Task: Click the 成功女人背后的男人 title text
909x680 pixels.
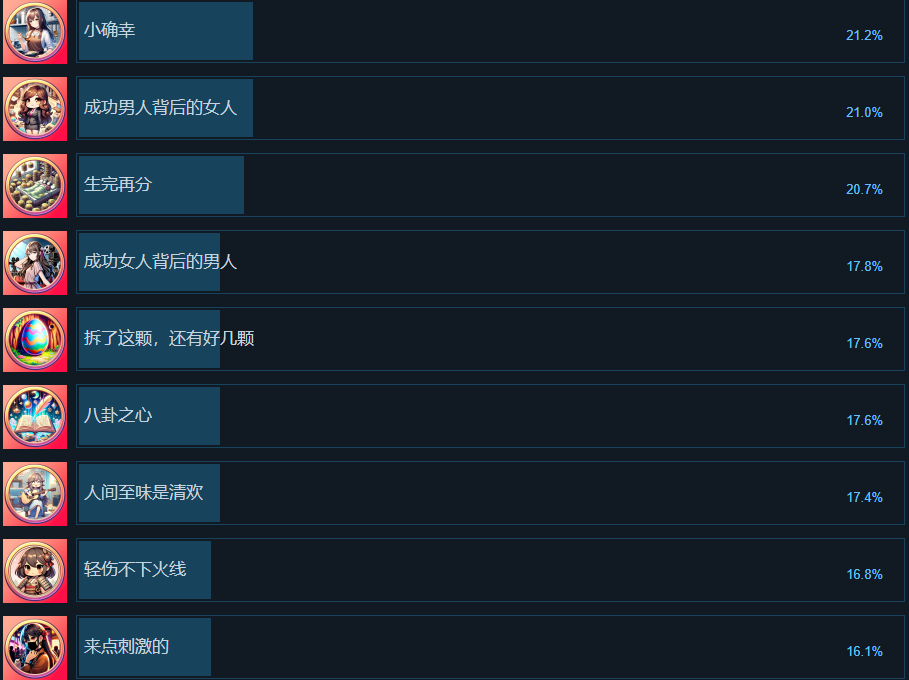Action: 160,261
